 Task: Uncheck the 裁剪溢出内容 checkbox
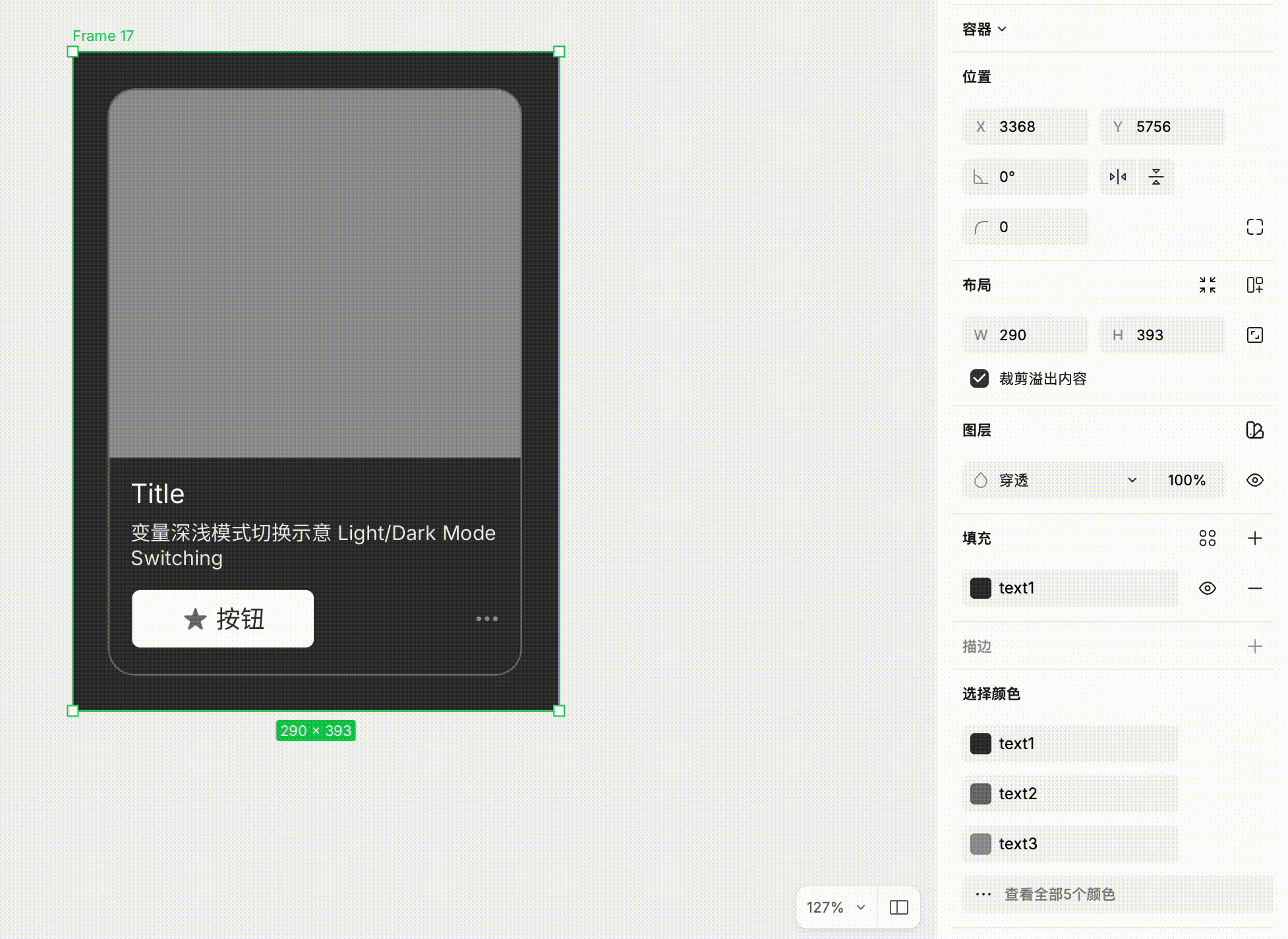tap(980, 379)
